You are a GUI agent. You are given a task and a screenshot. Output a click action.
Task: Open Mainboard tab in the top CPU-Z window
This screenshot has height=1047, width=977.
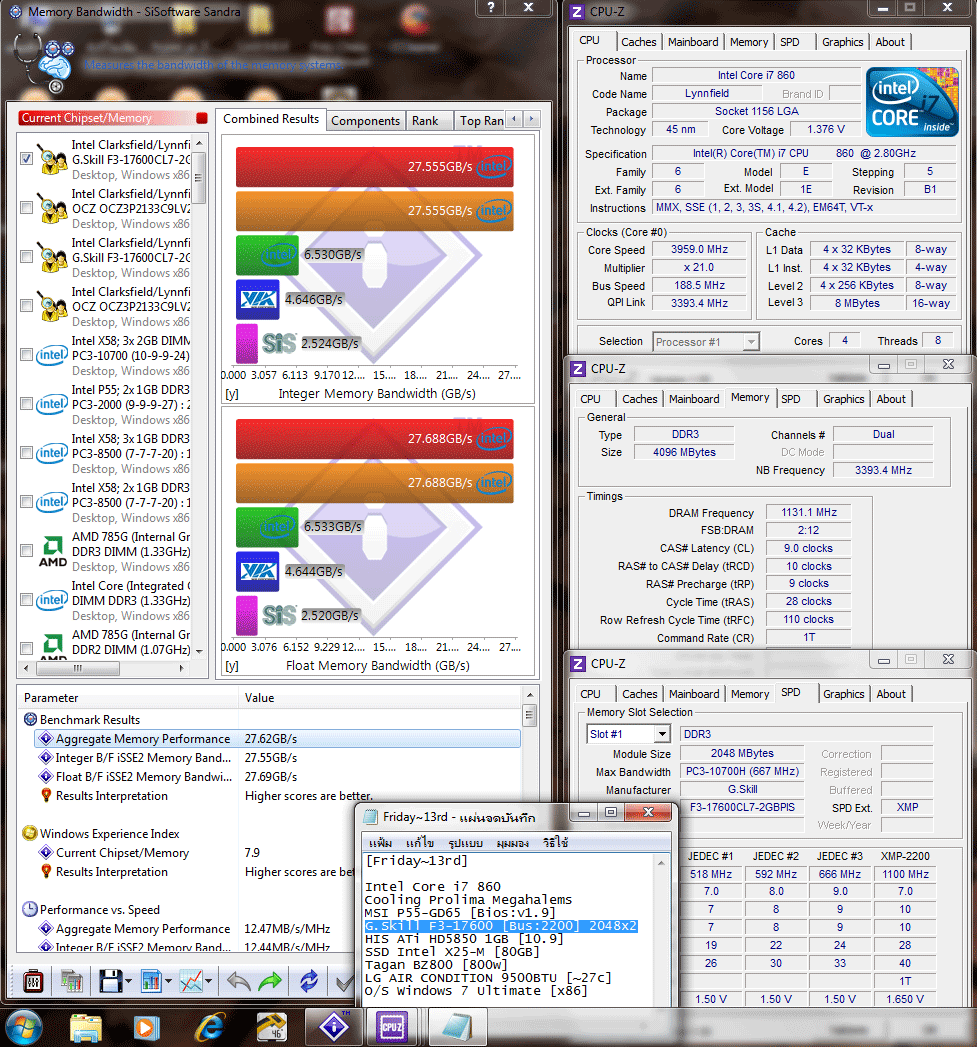click(693, 42)
